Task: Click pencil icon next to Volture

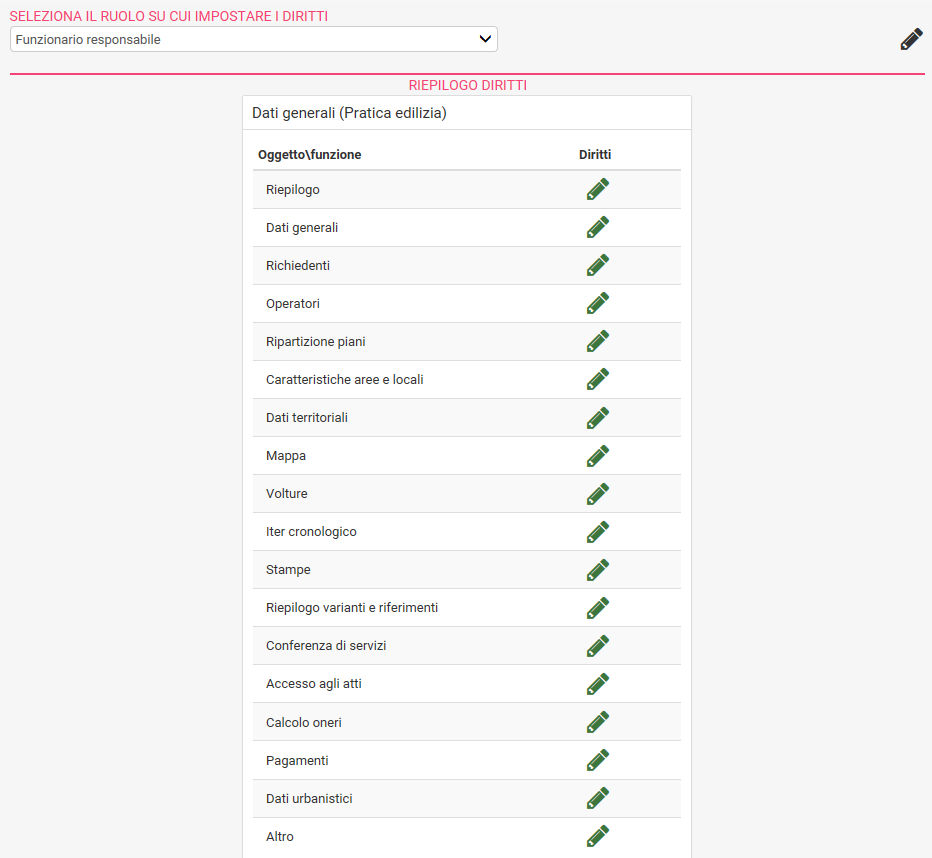Action: [597, 494]
